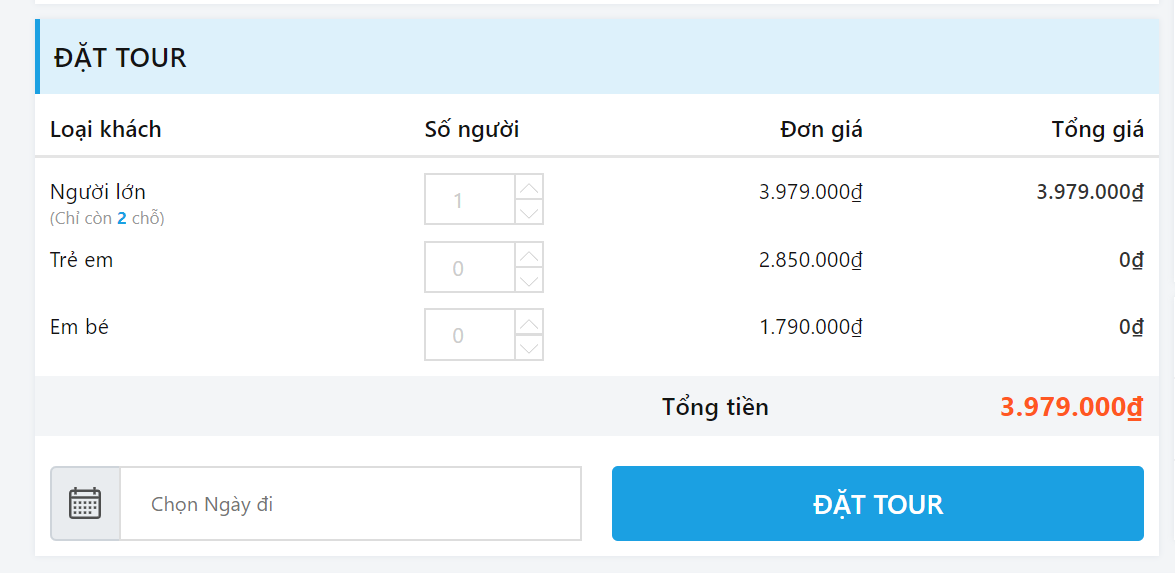Select the Em bé quantity input box
The image size is (1175, 573).
click(470, 335)
